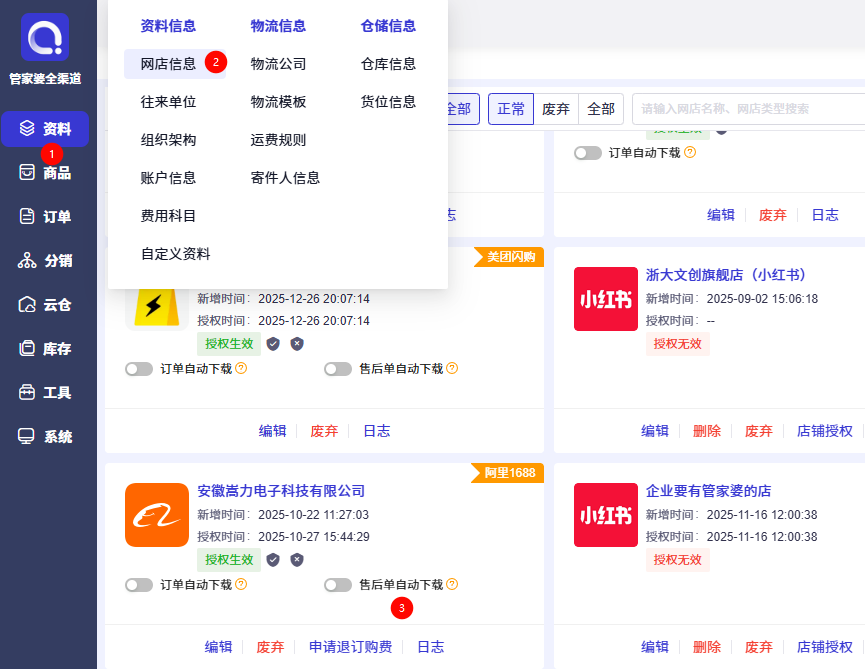Open 货位信息 menu entry

[388, 102]
